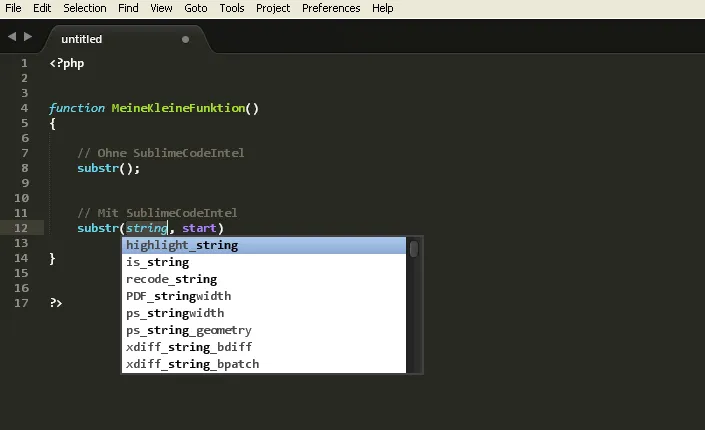705x430 pixels.
Task: Click the '// Mit SublimeCodeIntel' comment
Action: coord(157,213)
